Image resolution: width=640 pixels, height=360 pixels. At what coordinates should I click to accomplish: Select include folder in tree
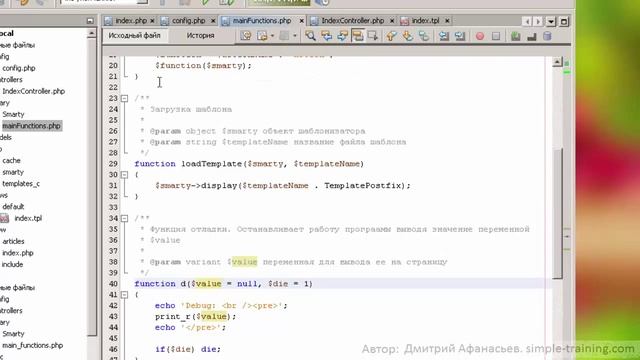pos(12,264)
